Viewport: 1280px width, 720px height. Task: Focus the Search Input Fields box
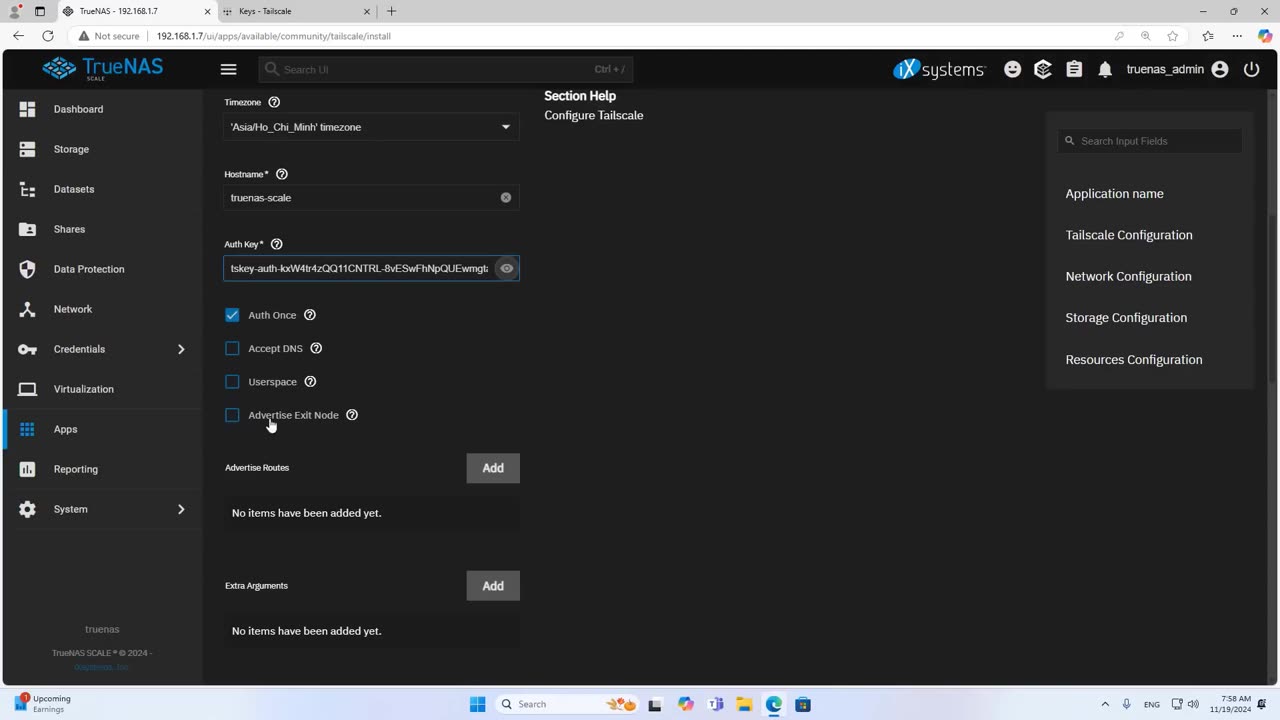tap(1150, 141)
